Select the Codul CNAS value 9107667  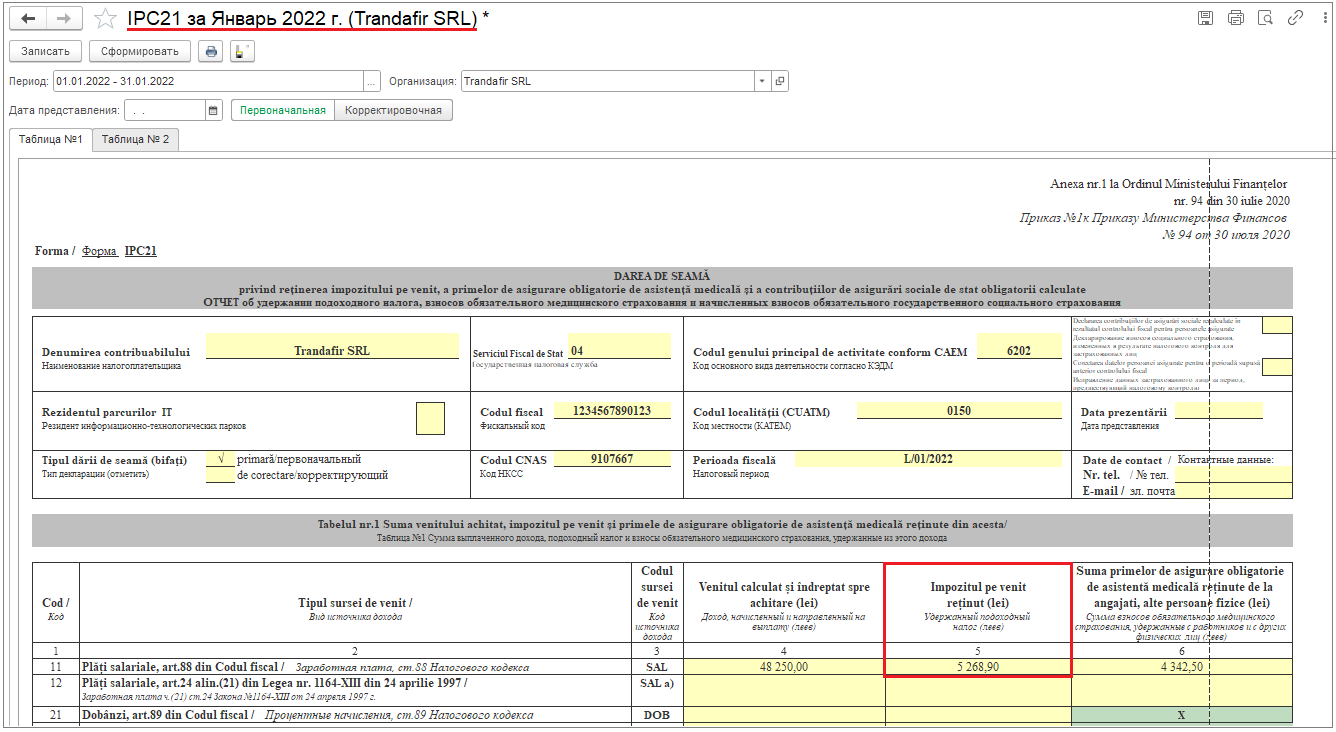610,459
